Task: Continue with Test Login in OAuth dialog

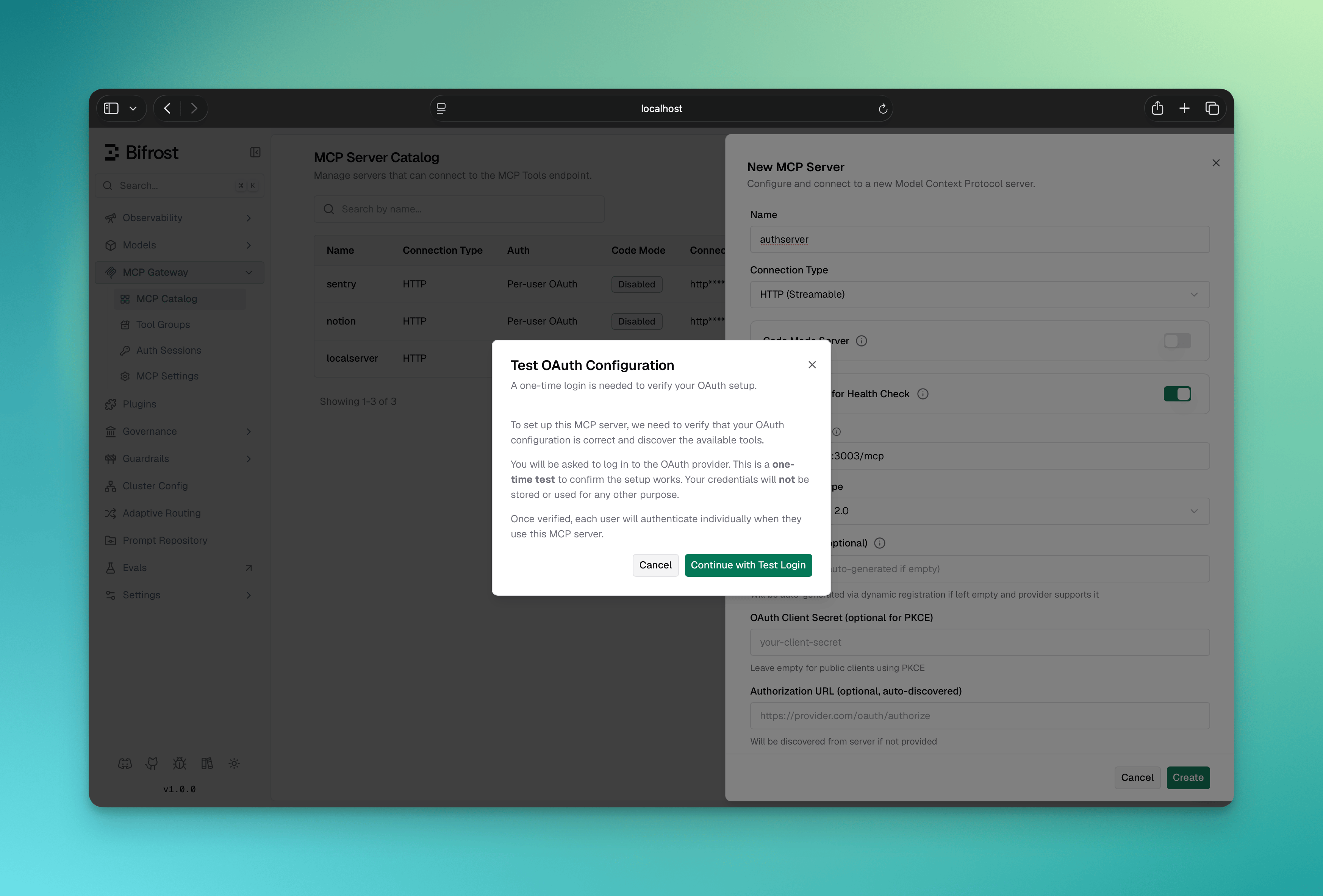Action: [748, 565]
